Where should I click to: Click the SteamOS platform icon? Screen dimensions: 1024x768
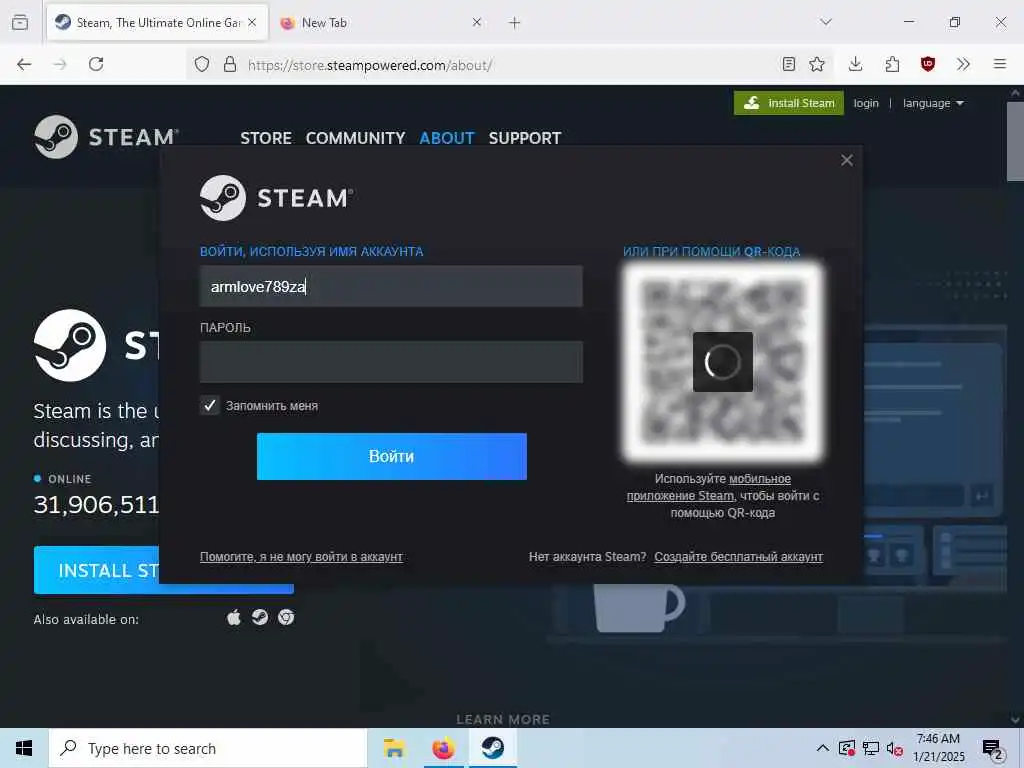tap(260, 617)
